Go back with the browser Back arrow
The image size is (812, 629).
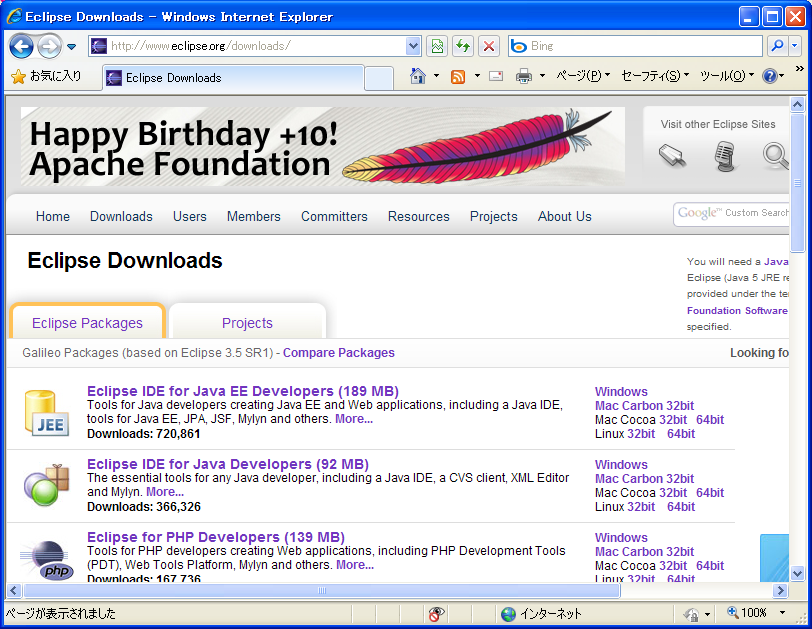pos(21,47)
